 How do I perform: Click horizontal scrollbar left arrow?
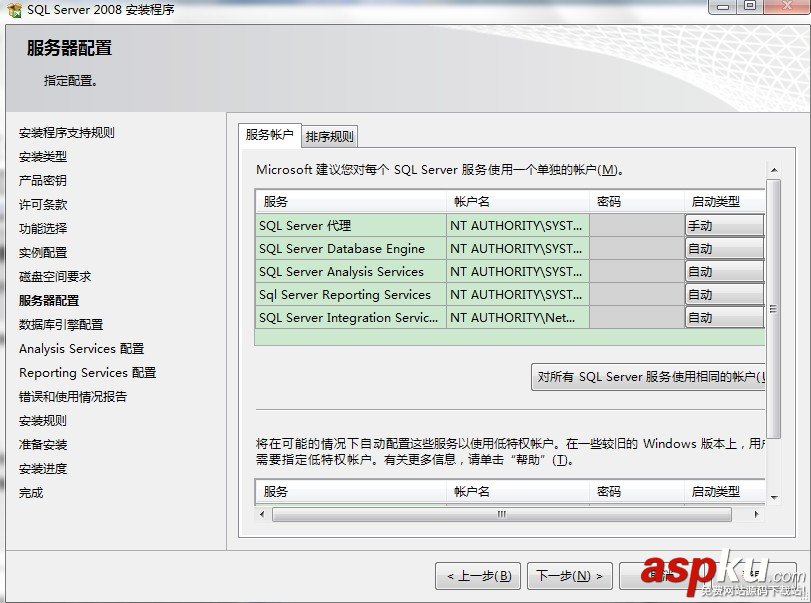pos(262,514)
